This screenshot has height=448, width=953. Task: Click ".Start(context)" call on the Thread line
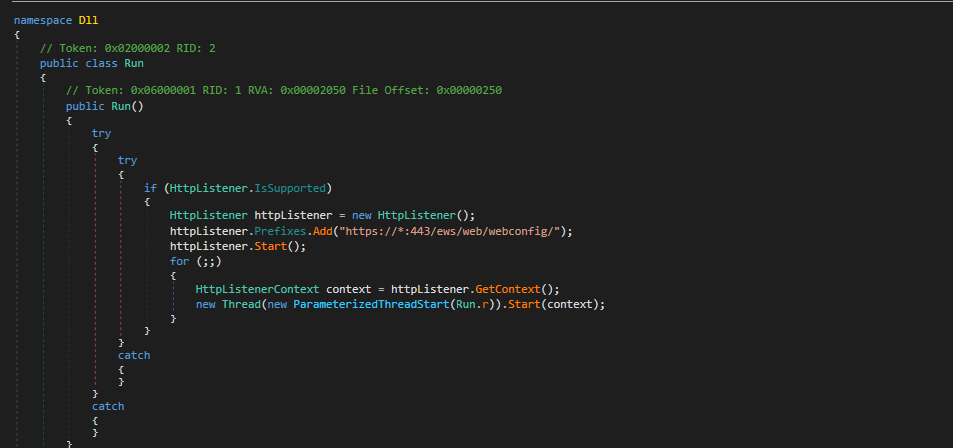[551, 304]
